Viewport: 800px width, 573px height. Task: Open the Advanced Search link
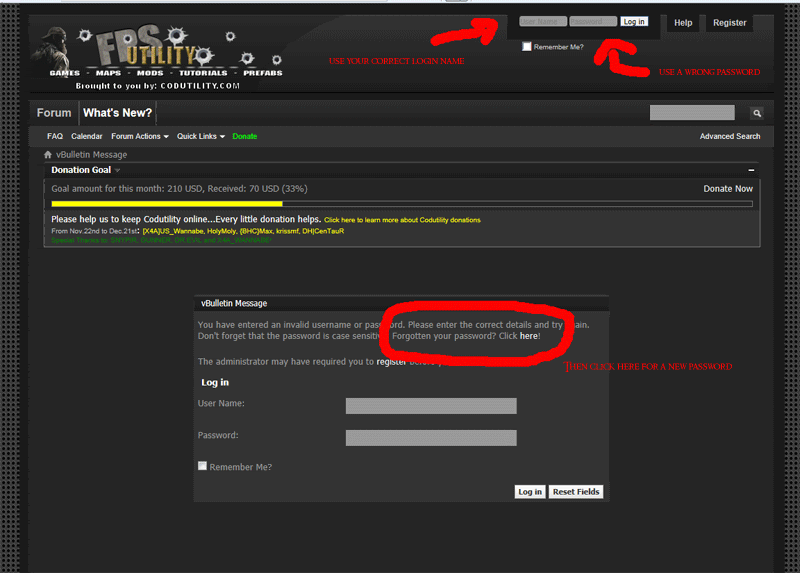coord(729,136)
